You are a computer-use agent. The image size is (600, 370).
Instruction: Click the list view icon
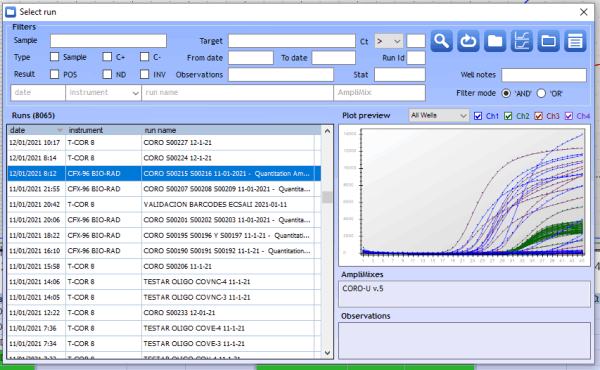tap(575, 41)
